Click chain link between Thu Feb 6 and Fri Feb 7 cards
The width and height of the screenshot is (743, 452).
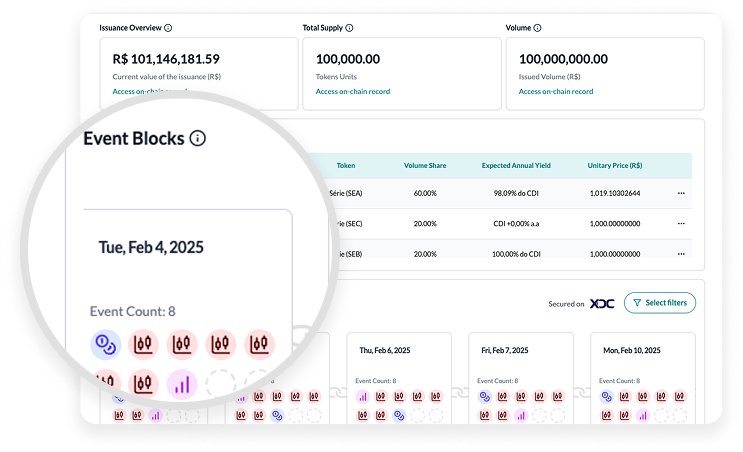460,392
